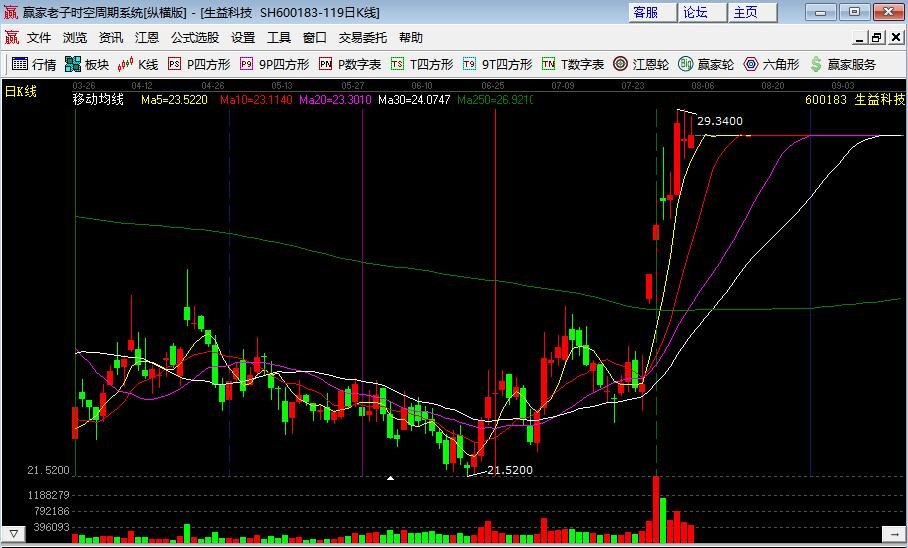Viewport: 908px width, 548px height.
Task: Open the 江恩 menu
Action: coord(147,38)
